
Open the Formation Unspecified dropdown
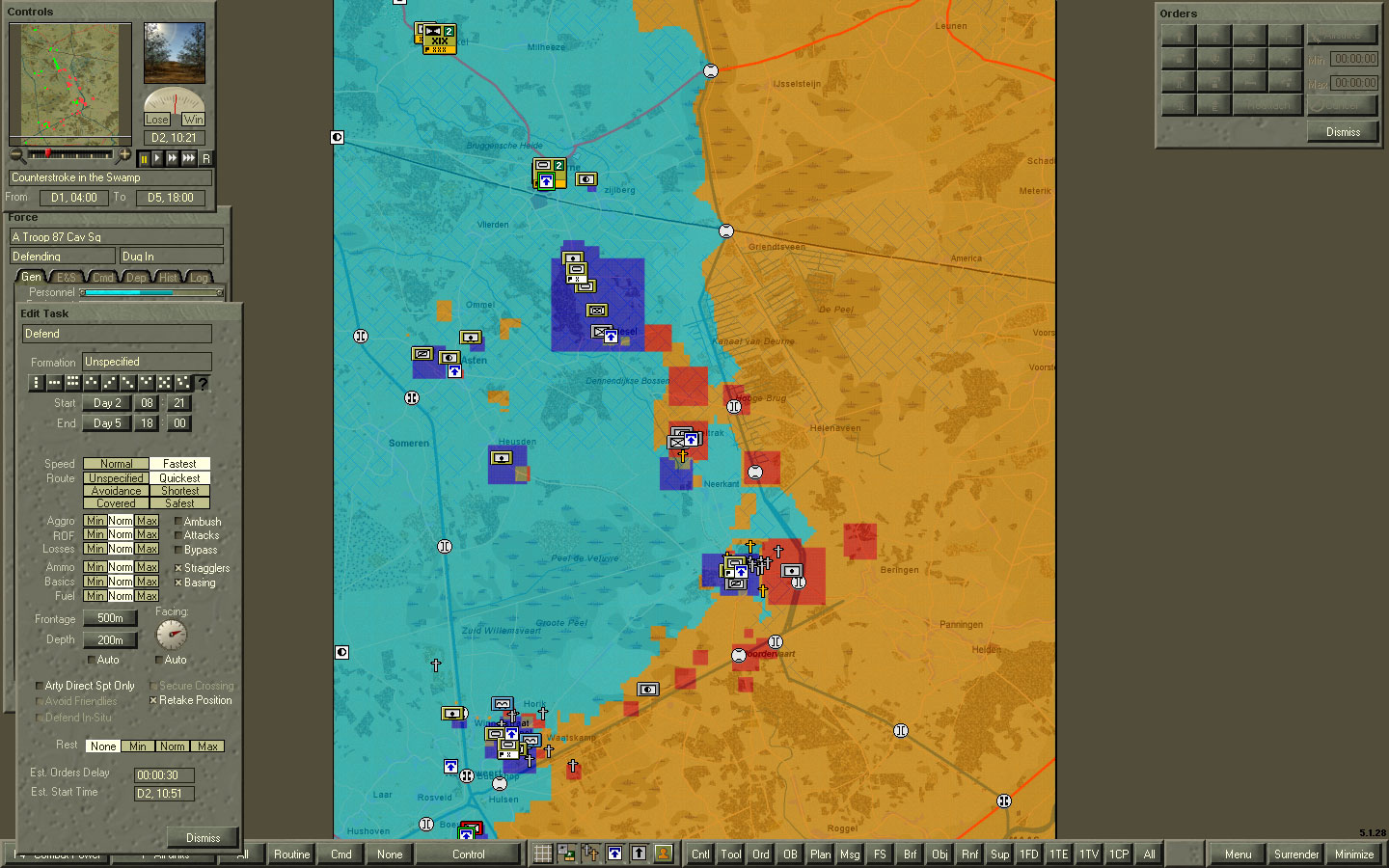click(x=146, y=362)
